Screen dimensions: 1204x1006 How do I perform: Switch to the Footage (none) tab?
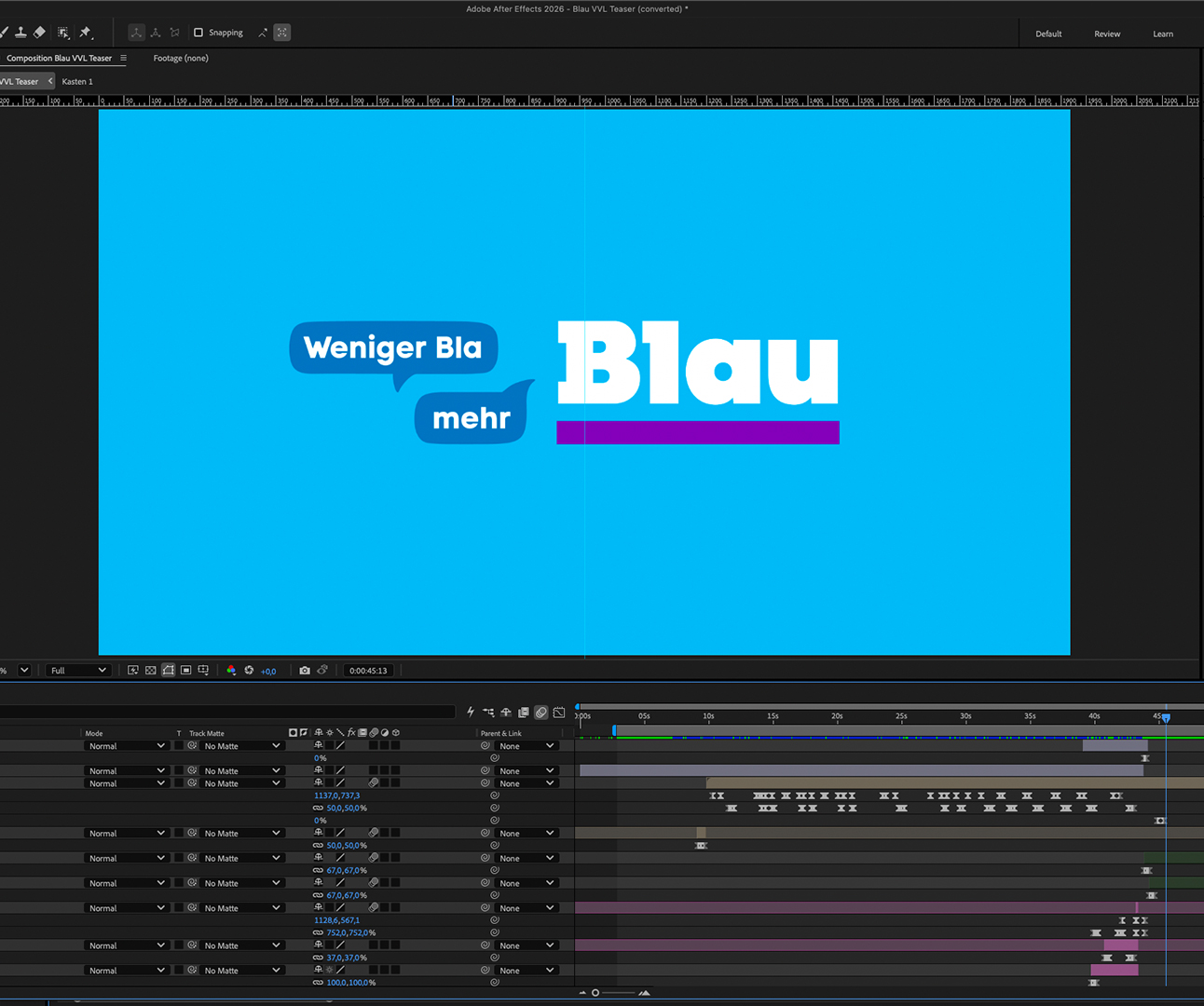click(x=181, y=58)
